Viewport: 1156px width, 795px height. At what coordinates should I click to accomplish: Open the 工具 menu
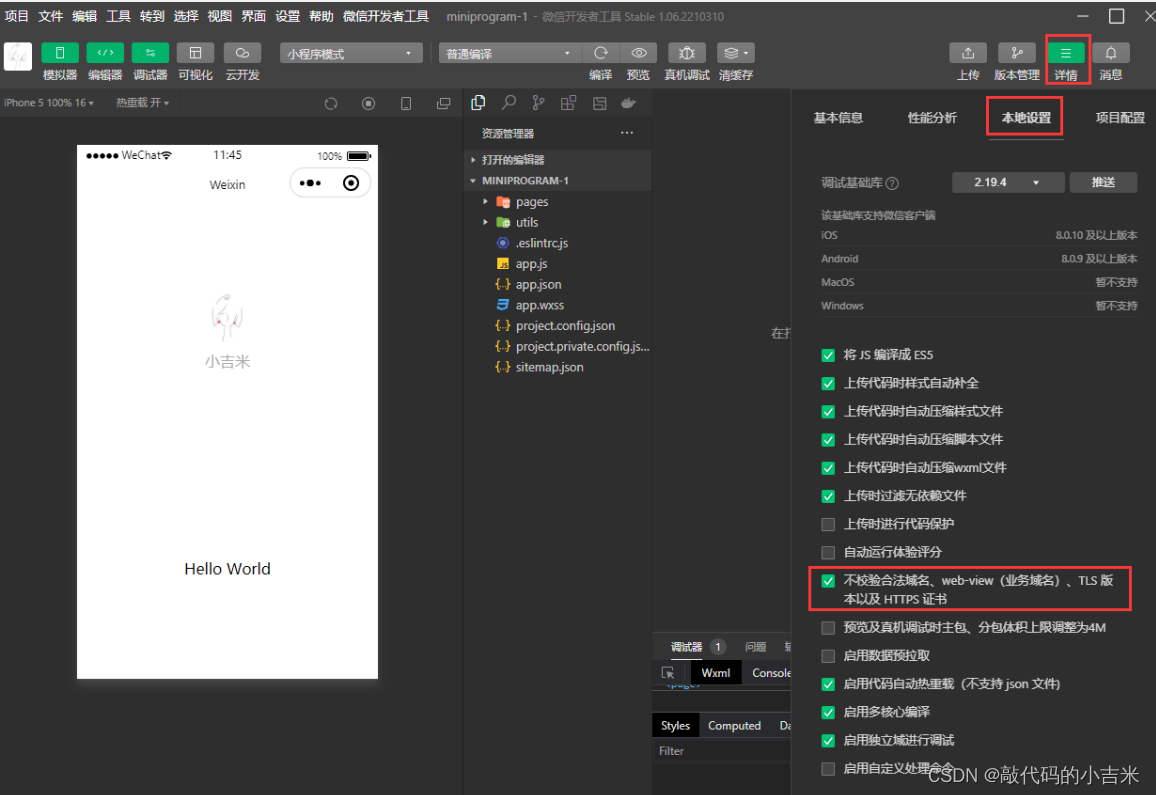(x=118, y=16)
